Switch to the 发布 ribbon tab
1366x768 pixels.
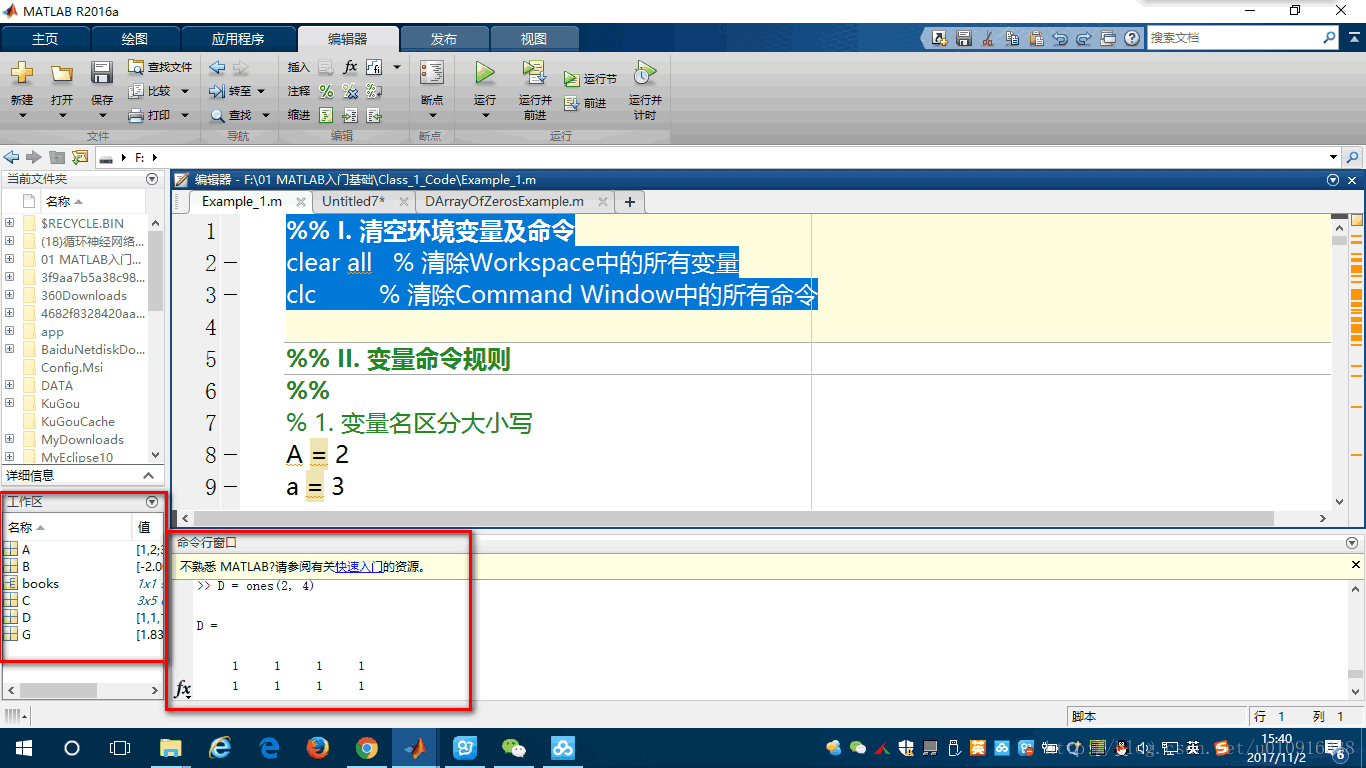(x=444, y=39)
